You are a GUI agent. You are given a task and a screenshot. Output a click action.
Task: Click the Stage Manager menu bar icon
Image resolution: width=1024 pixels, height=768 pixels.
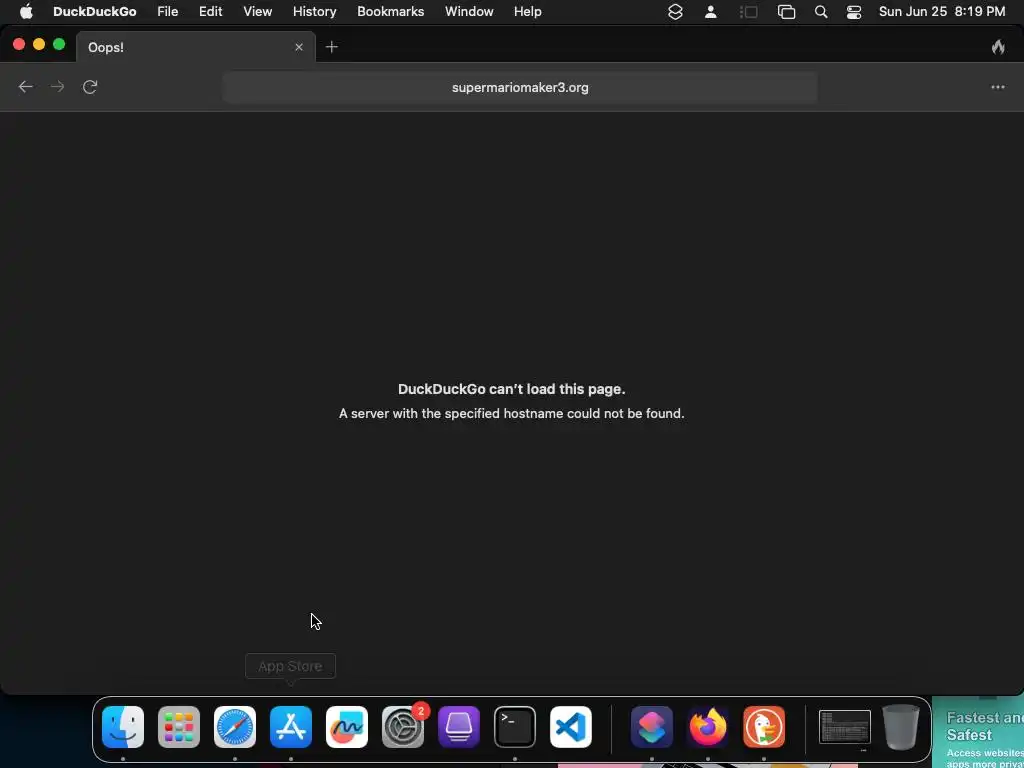pos(748,12)
